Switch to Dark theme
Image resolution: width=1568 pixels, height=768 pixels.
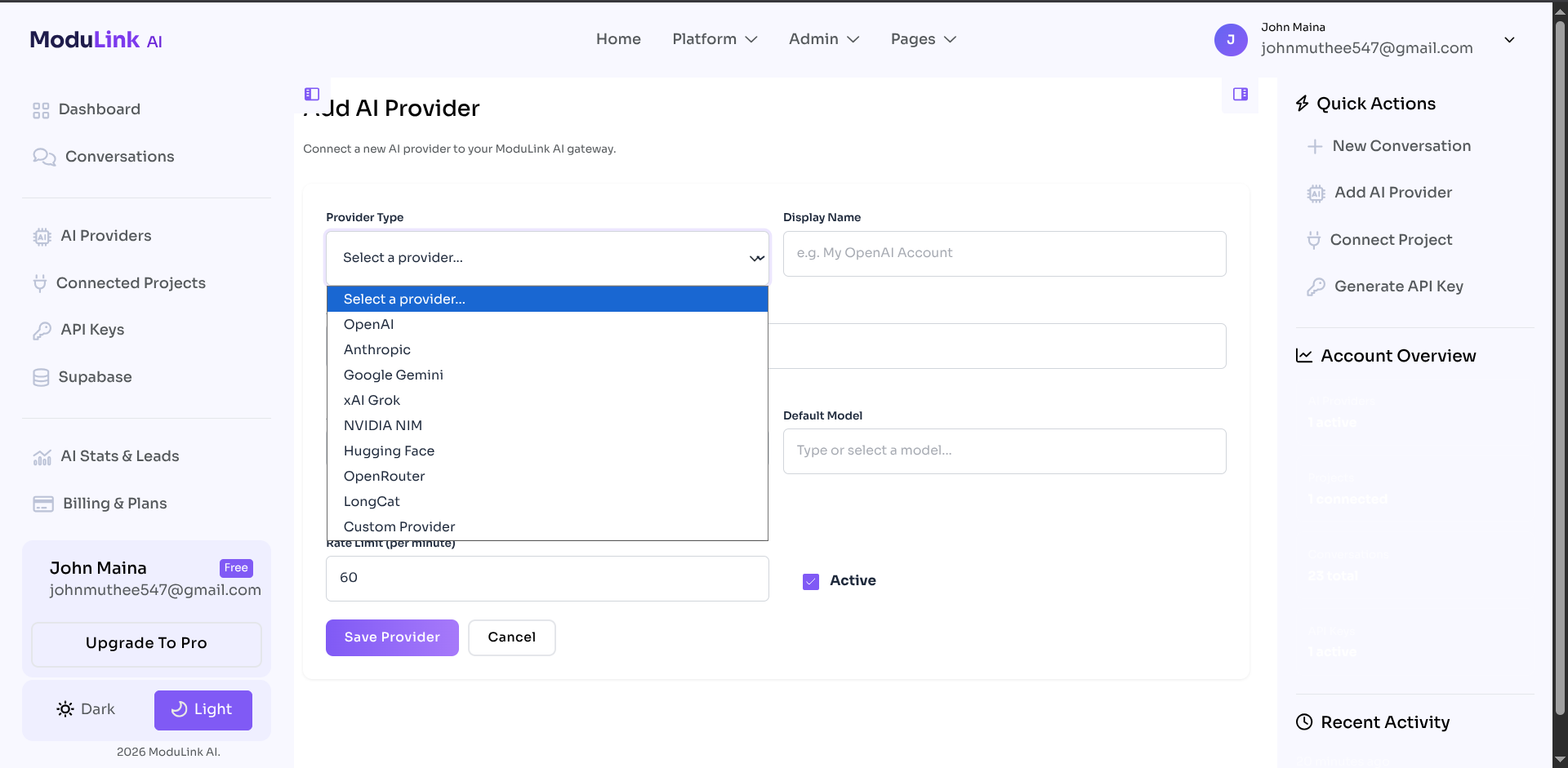point(87,709)
